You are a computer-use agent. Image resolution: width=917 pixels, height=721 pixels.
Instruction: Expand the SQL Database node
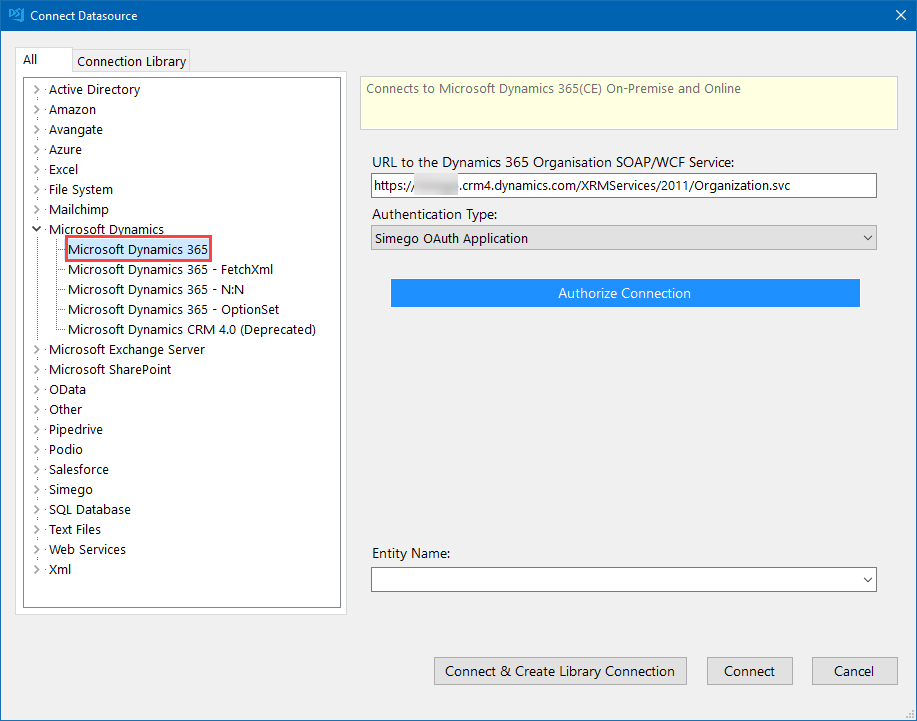click(x=36, y=509)
